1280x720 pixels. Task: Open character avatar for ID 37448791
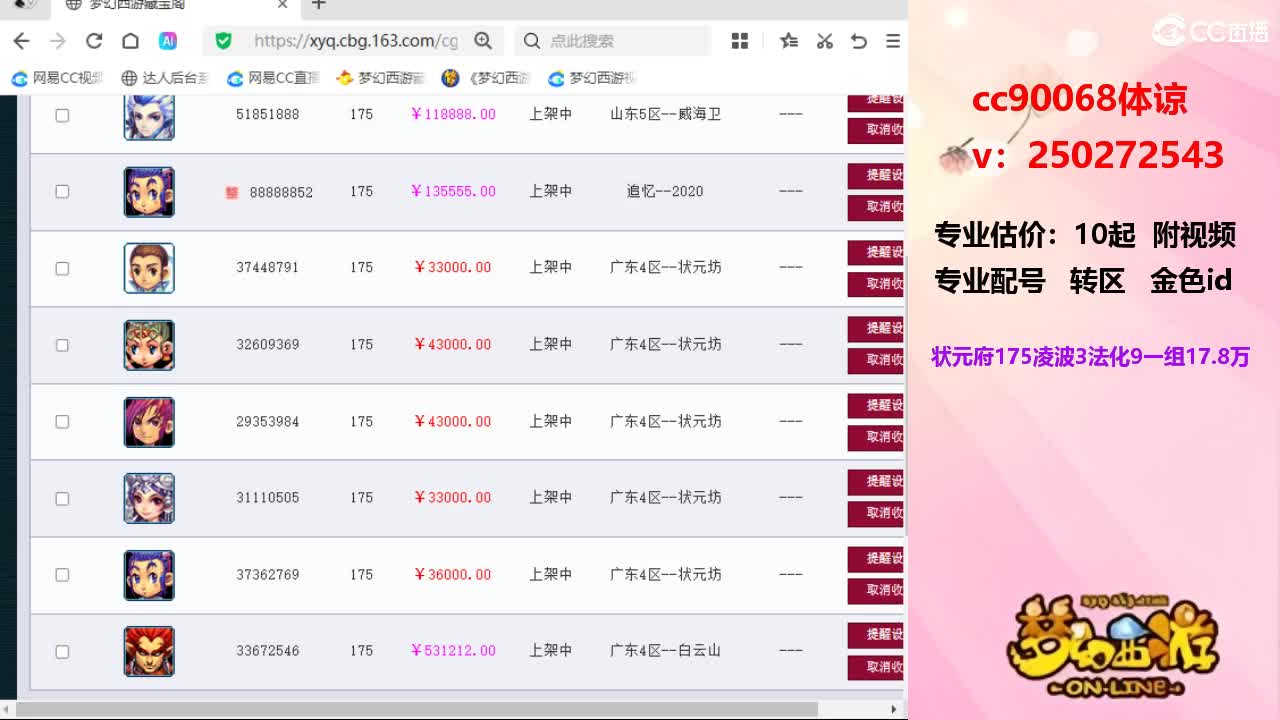point(149,268)
